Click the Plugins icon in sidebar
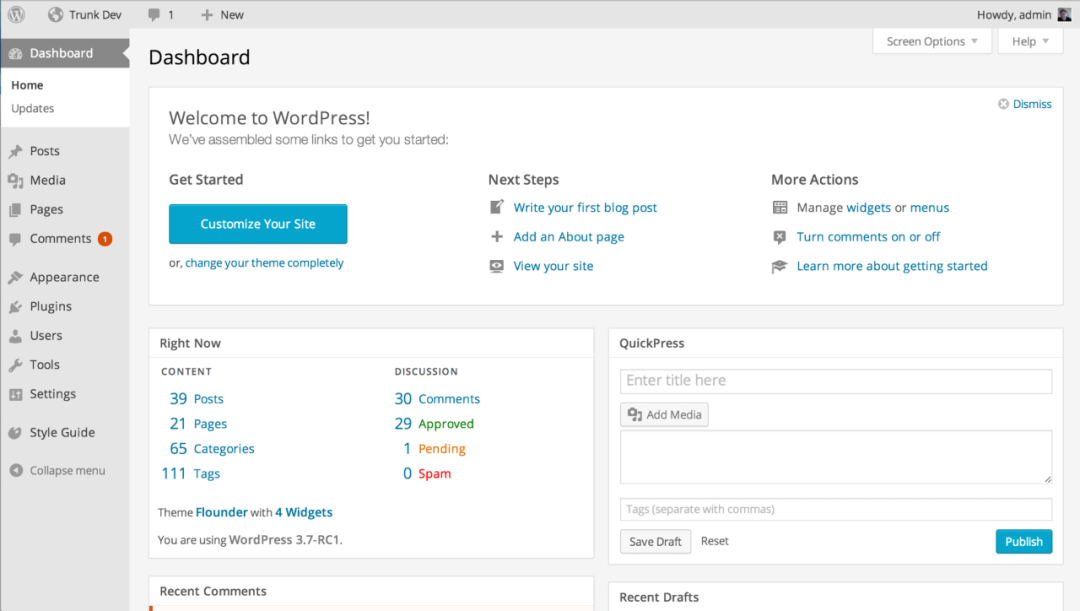The height and width of the screenshot is (611, 1080). click(15, 307)
